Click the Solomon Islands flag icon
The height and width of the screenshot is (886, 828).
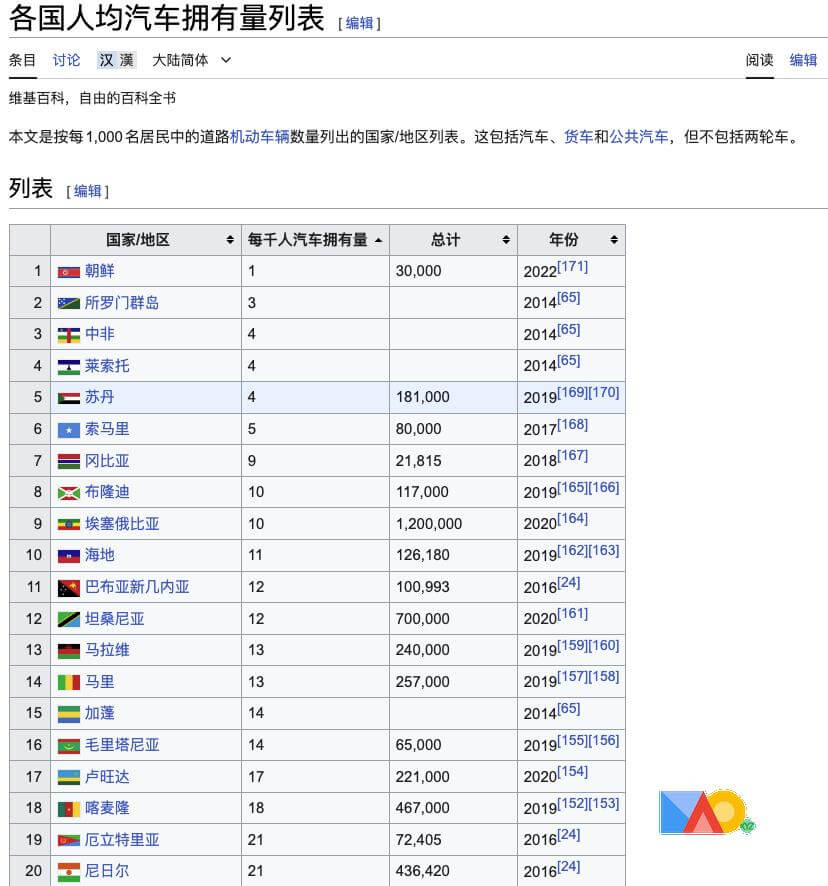pos(68,303)
